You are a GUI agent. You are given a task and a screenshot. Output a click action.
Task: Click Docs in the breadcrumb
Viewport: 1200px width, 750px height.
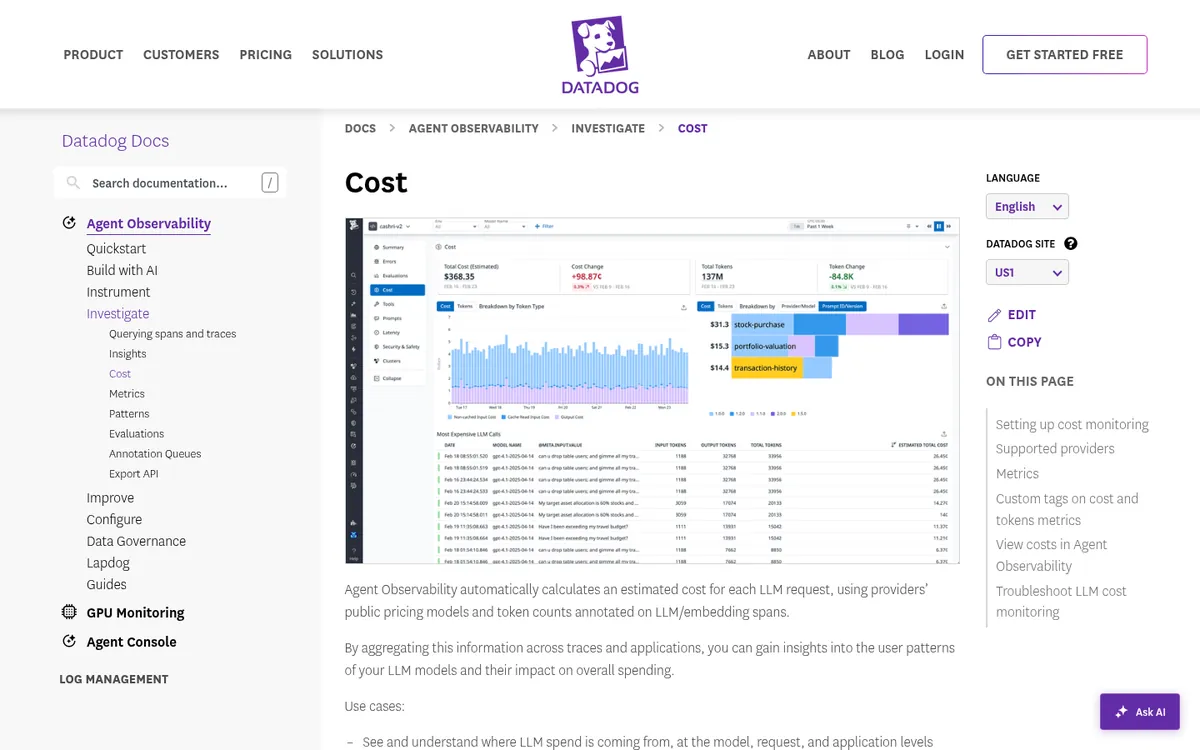click(360, 128)
